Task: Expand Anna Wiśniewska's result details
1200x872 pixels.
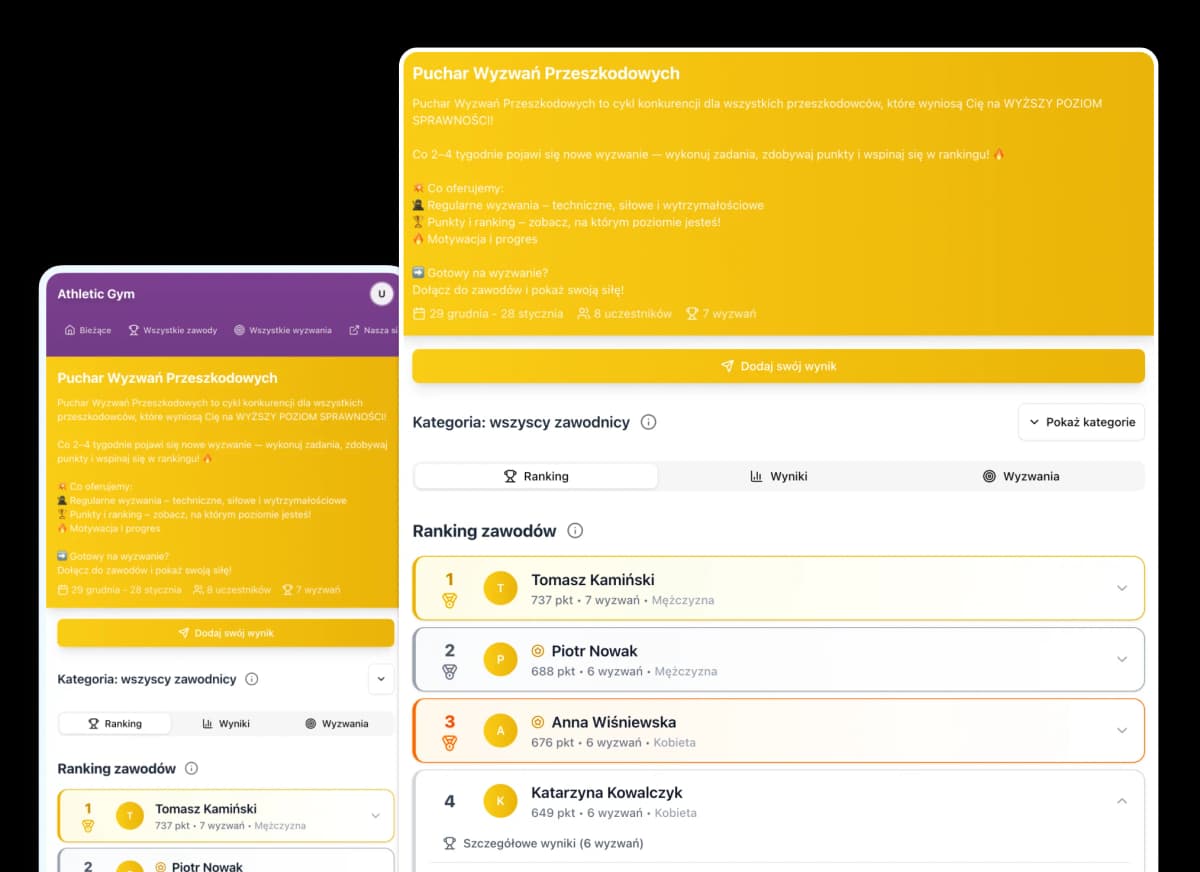Action: tap(1122, 730)
